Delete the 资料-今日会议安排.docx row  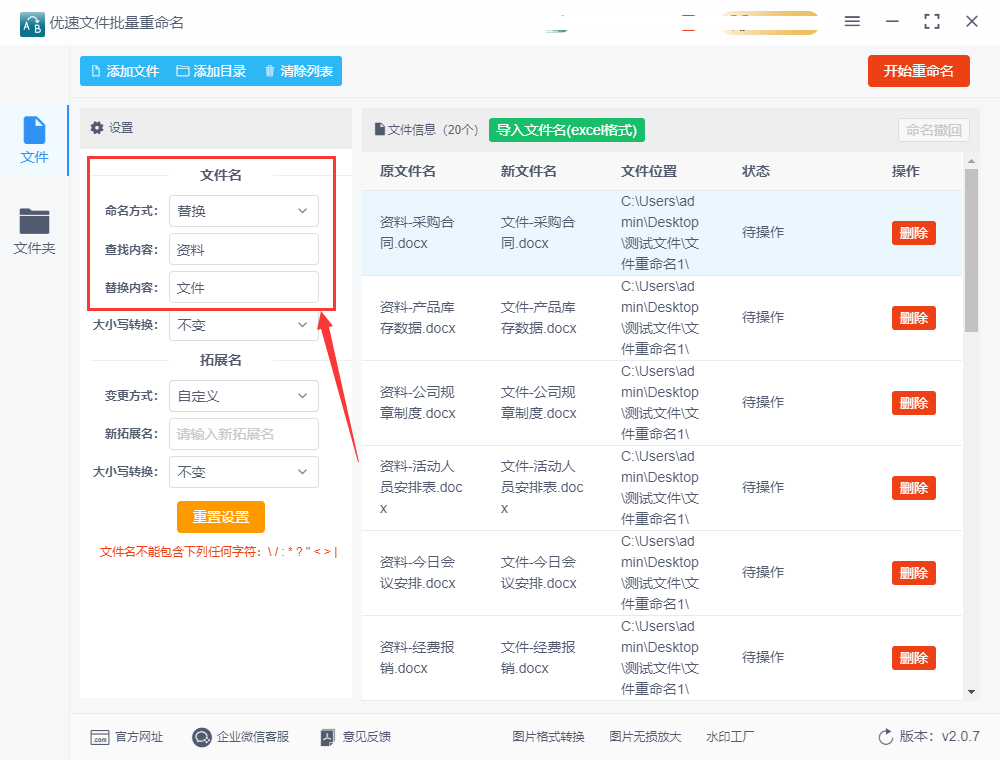point(913,573)
